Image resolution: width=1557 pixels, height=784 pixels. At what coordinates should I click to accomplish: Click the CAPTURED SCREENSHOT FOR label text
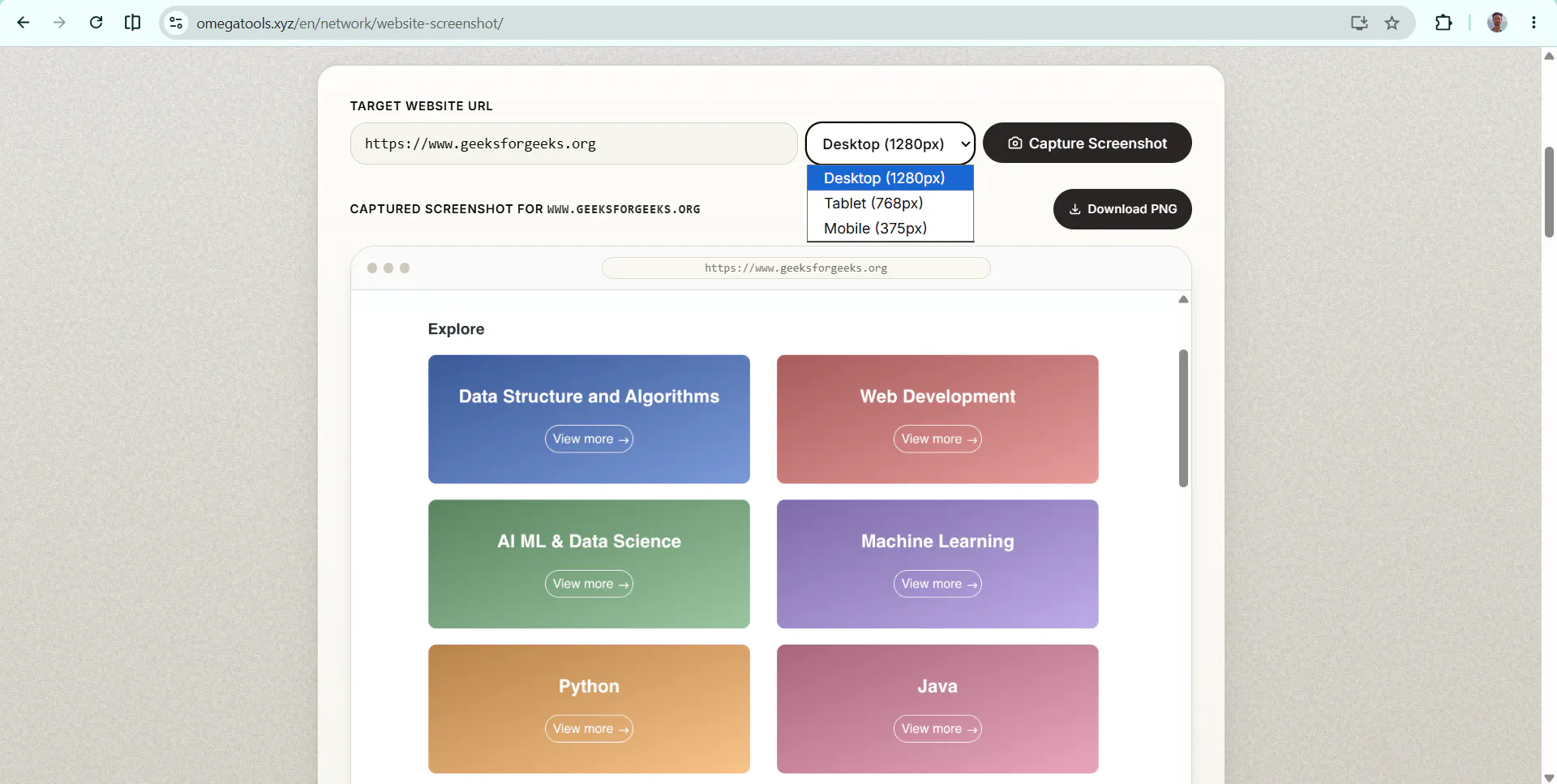[x=446, y=209]
